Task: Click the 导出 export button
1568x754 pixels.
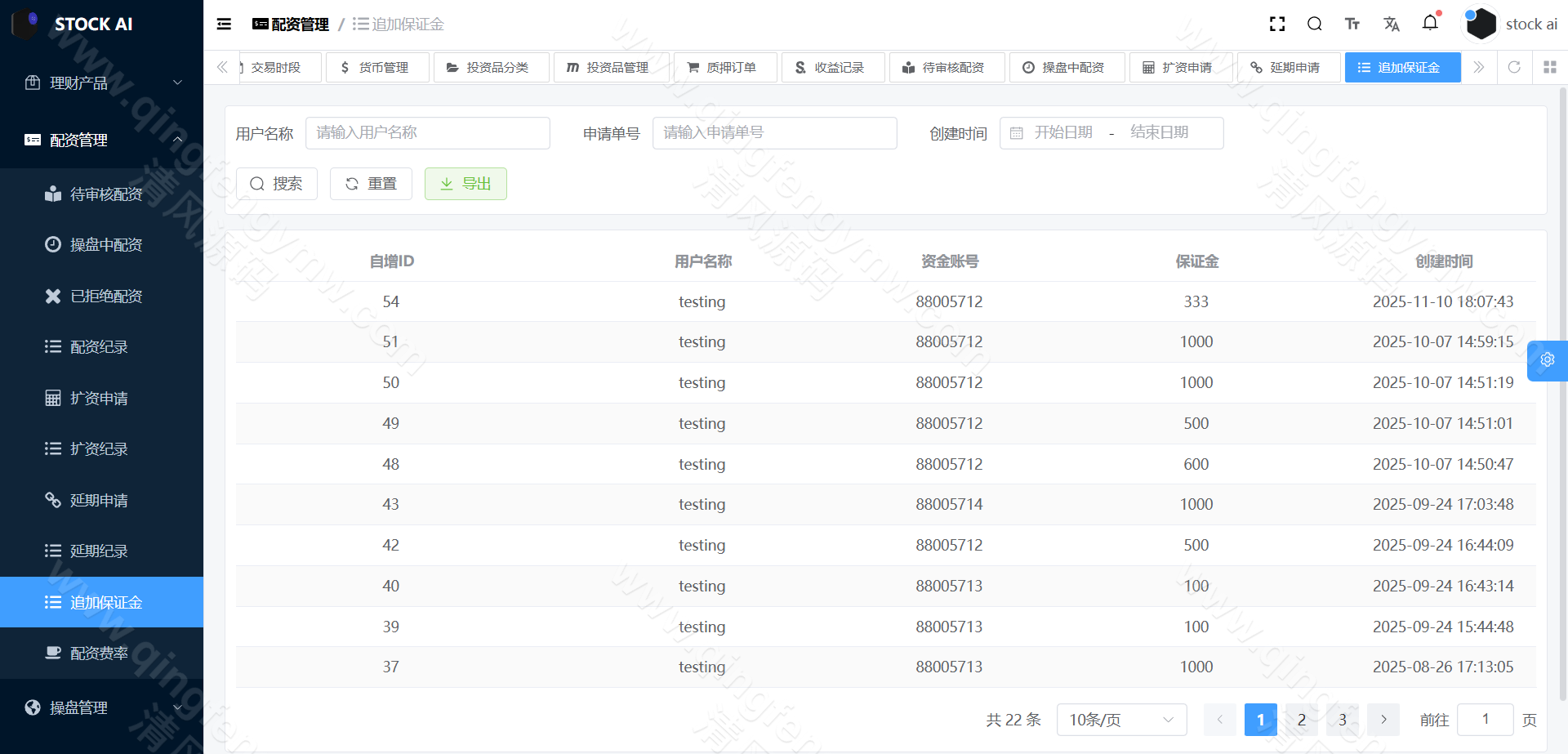Action: [465, 184]
